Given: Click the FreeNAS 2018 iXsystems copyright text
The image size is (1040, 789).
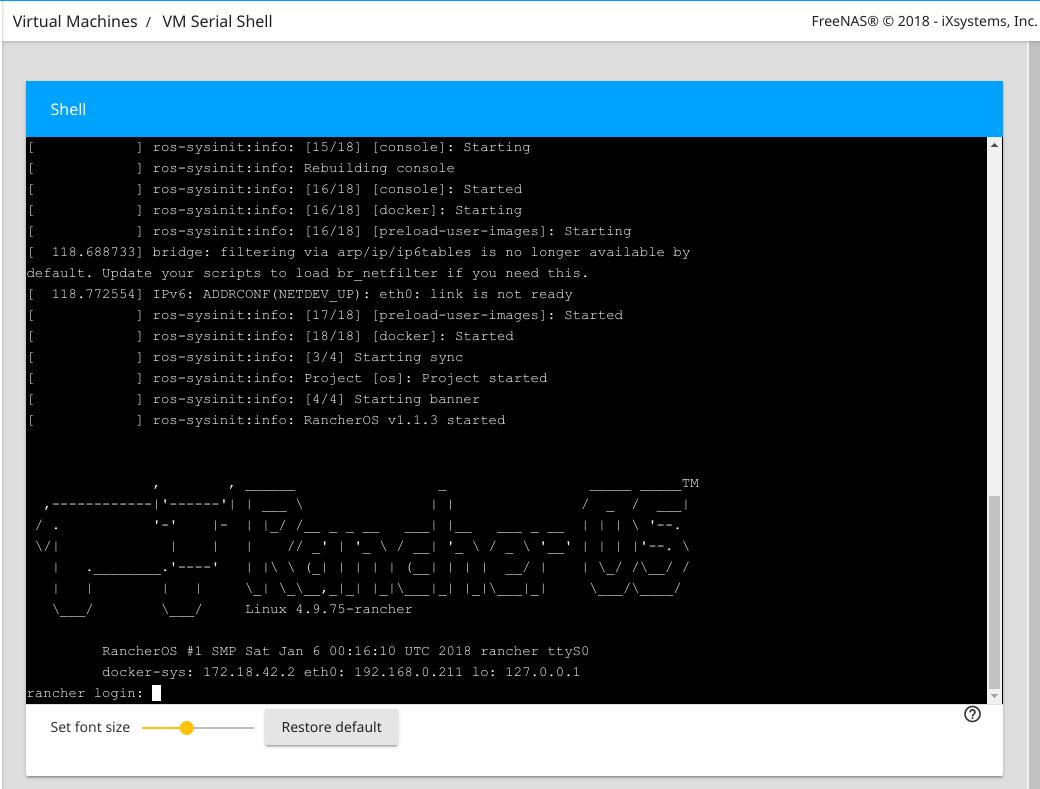Looking at the screenshot, I should point(924,21).
